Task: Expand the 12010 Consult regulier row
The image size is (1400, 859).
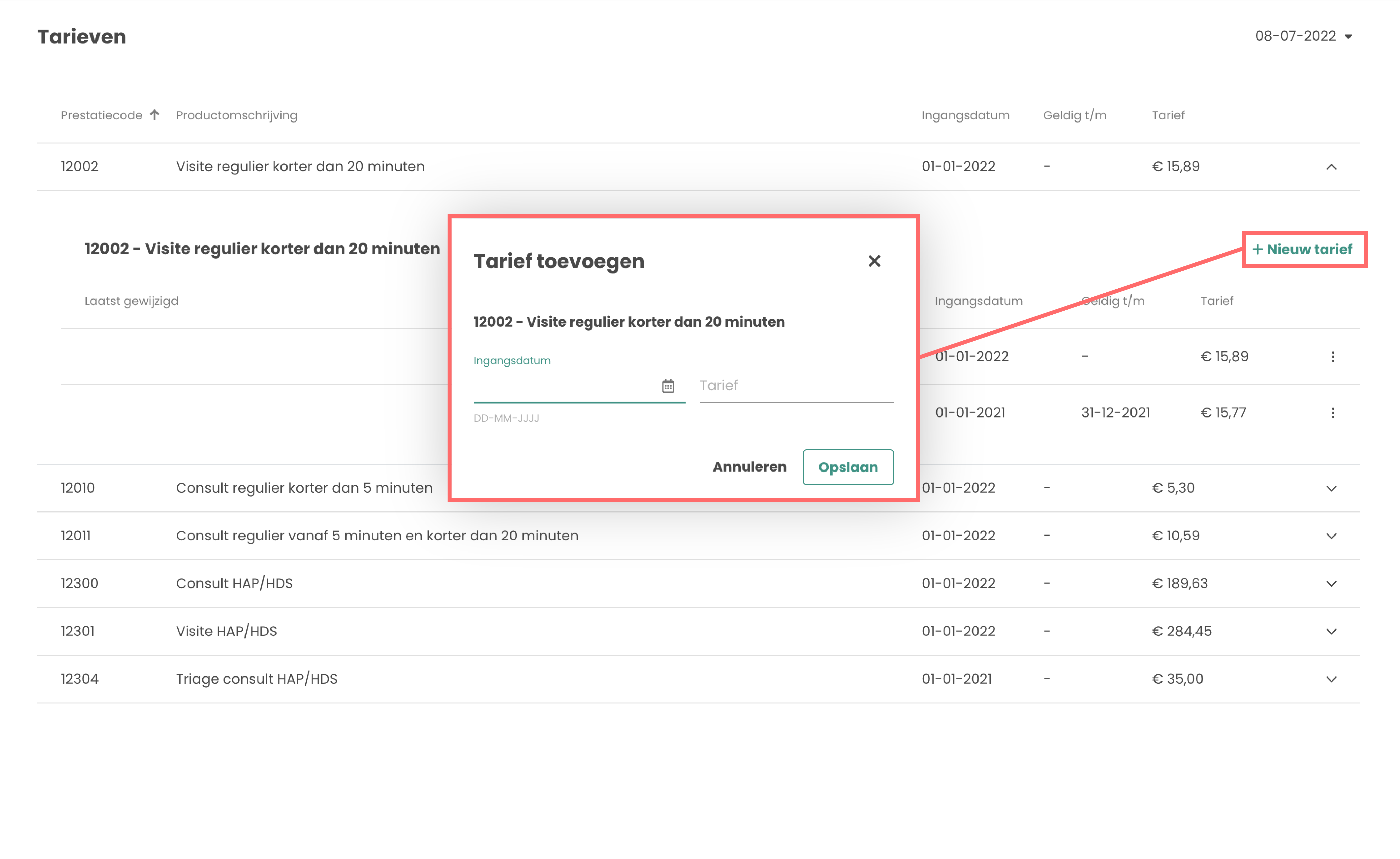Action: point(1331,488)
